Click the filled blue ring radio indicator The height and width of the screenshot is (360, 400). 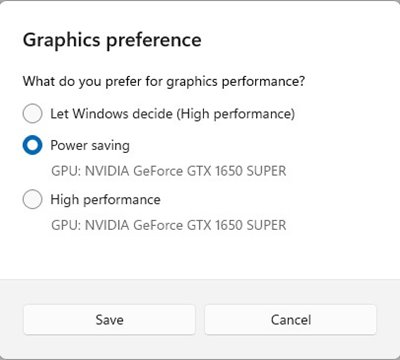[x=32, y=145]
